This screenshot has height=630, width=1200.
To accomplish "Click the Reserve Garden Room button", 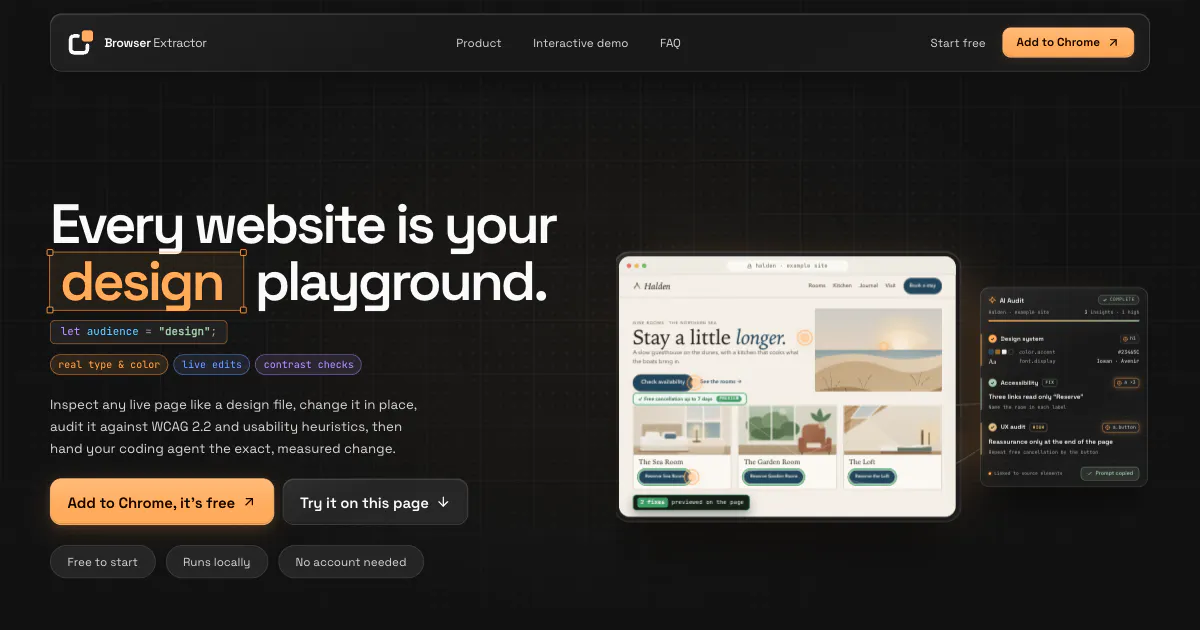I will pos(773,477).
